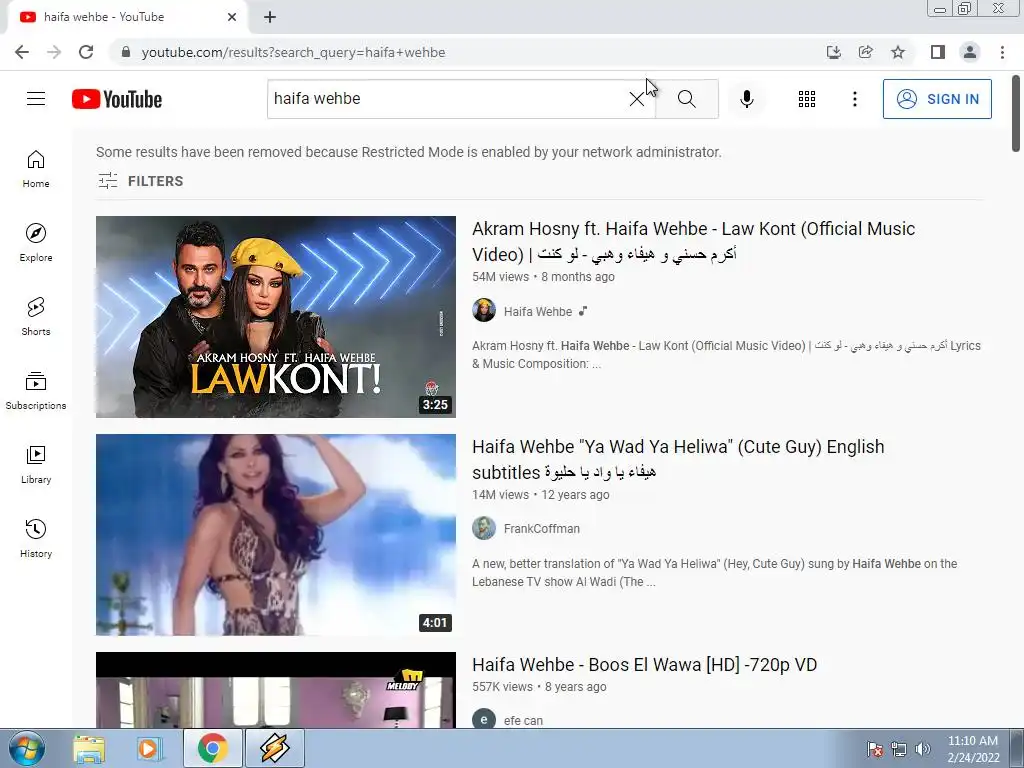The image size is (1024, 768).
Task: Visit the FrankCoffman channel link
Action: click(x=541, y=528)
